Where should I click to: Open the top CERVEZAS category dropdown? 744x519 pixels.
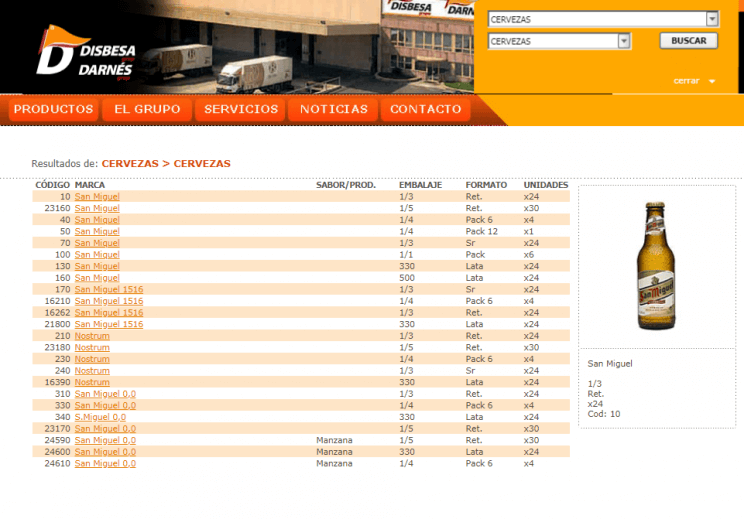tap(603, 19)
